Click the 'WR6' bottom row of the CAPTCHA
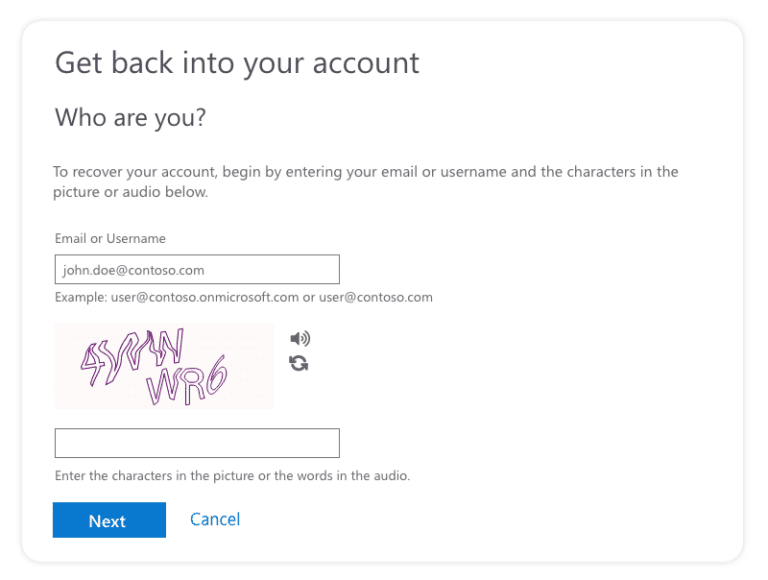Viewport: 768px width, 580px height. tap(187, 382)
